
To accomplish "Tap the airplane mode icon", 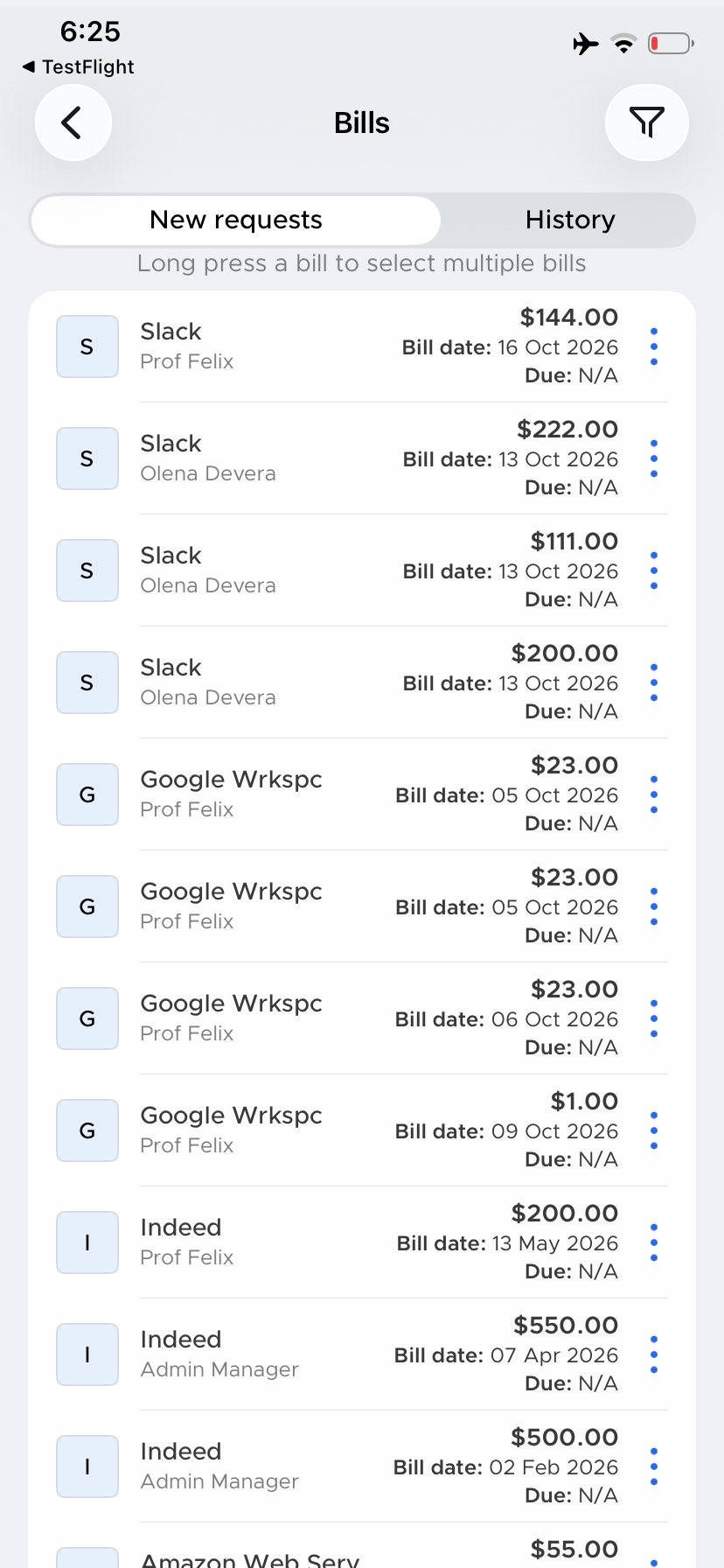I will [586, 43].
